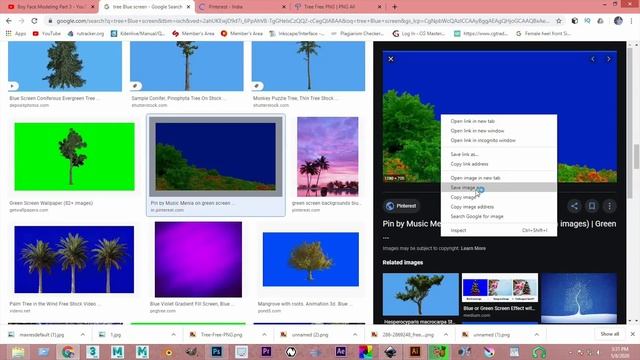The image size is (640, 360).
Task: Go to next image in preview
Action: (609, 59)
